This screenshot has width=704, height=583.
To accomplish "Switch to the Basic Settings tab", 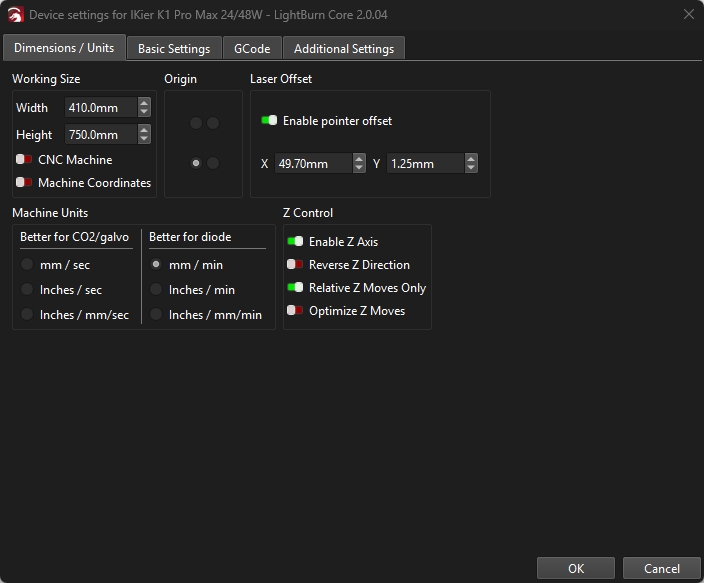I will point(174,48).
